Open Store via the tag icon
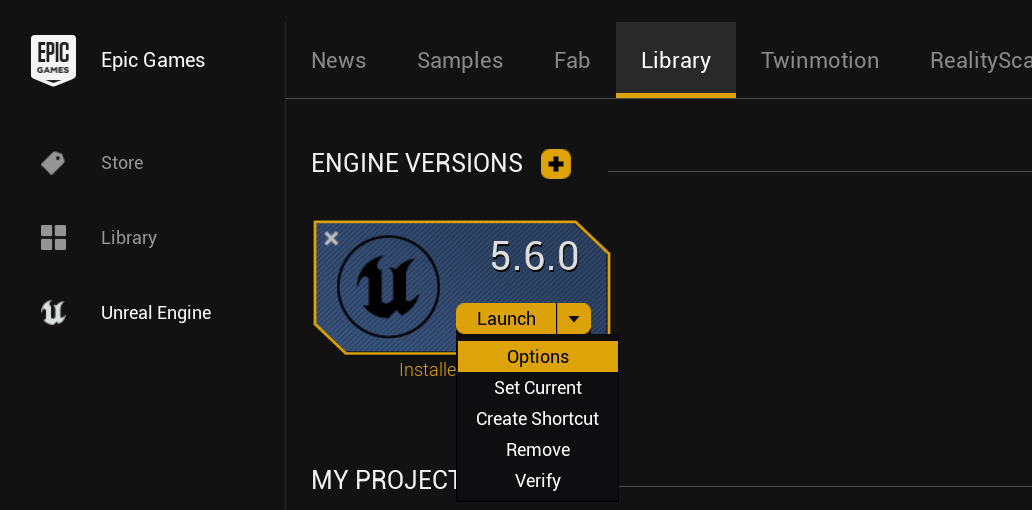Image resolution: width=1032 pixels, height=510 pixels. coord(53,163)
